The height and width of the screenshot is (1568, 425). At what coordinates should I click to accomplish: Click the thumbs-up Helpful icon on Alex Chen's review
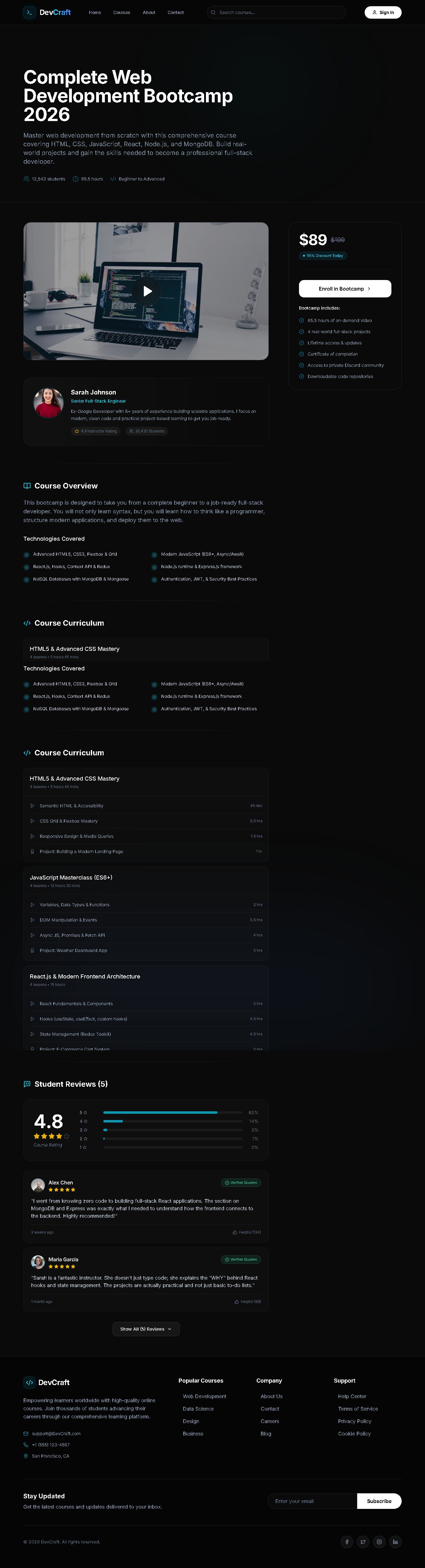(235, 1232)
